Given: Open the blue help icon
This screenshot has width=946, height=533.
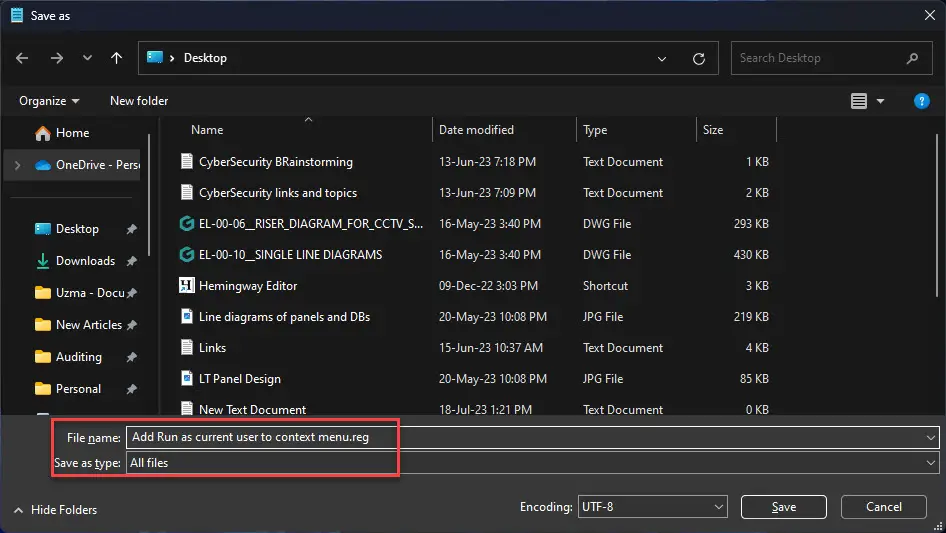Looking at the screenshot, I should [921, 101].
